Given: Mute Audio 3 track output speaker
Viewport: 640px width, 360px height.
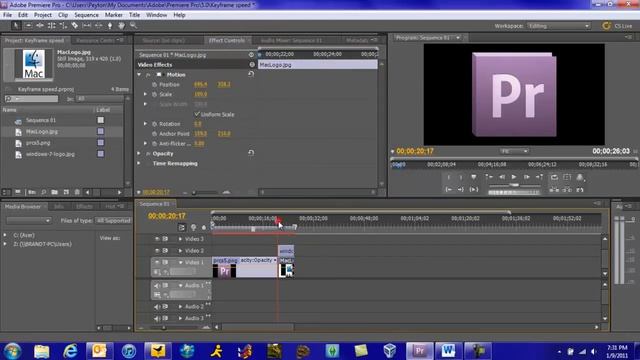Looking at the screenshot, I should (x=157, y=318).
